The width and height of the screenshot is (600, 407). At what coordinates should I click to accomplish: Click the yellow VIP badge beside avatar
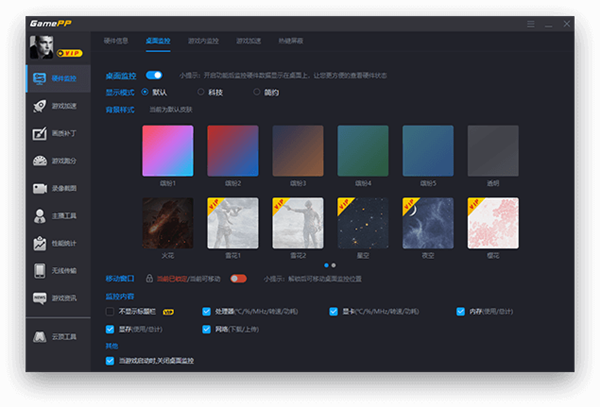(x=70, y=53)
